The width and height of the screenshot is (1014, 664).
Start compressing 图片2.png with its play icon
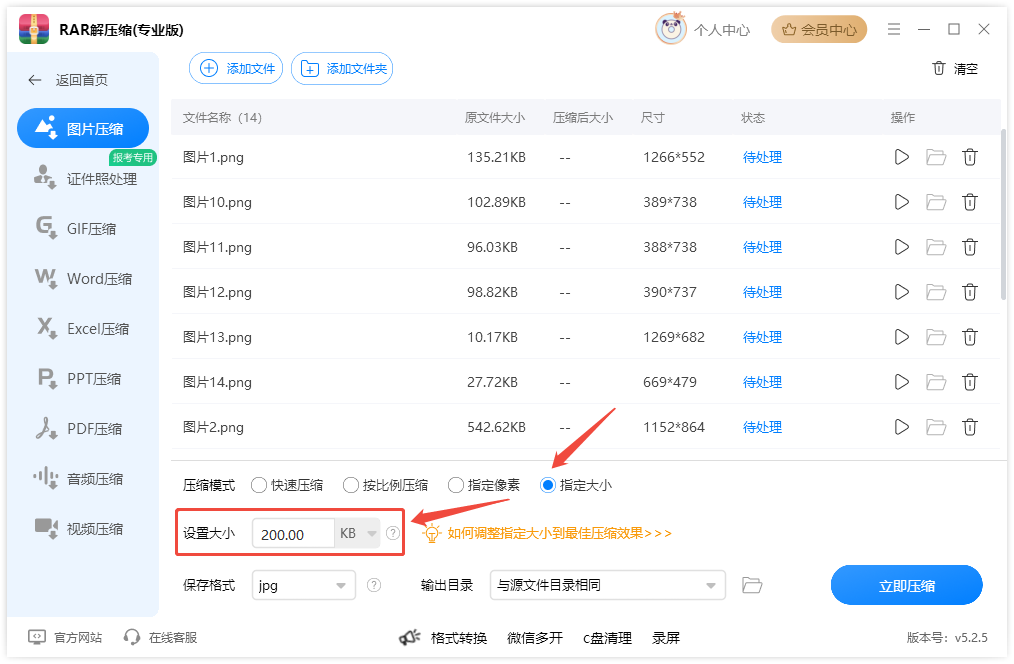tap(901, 427)
